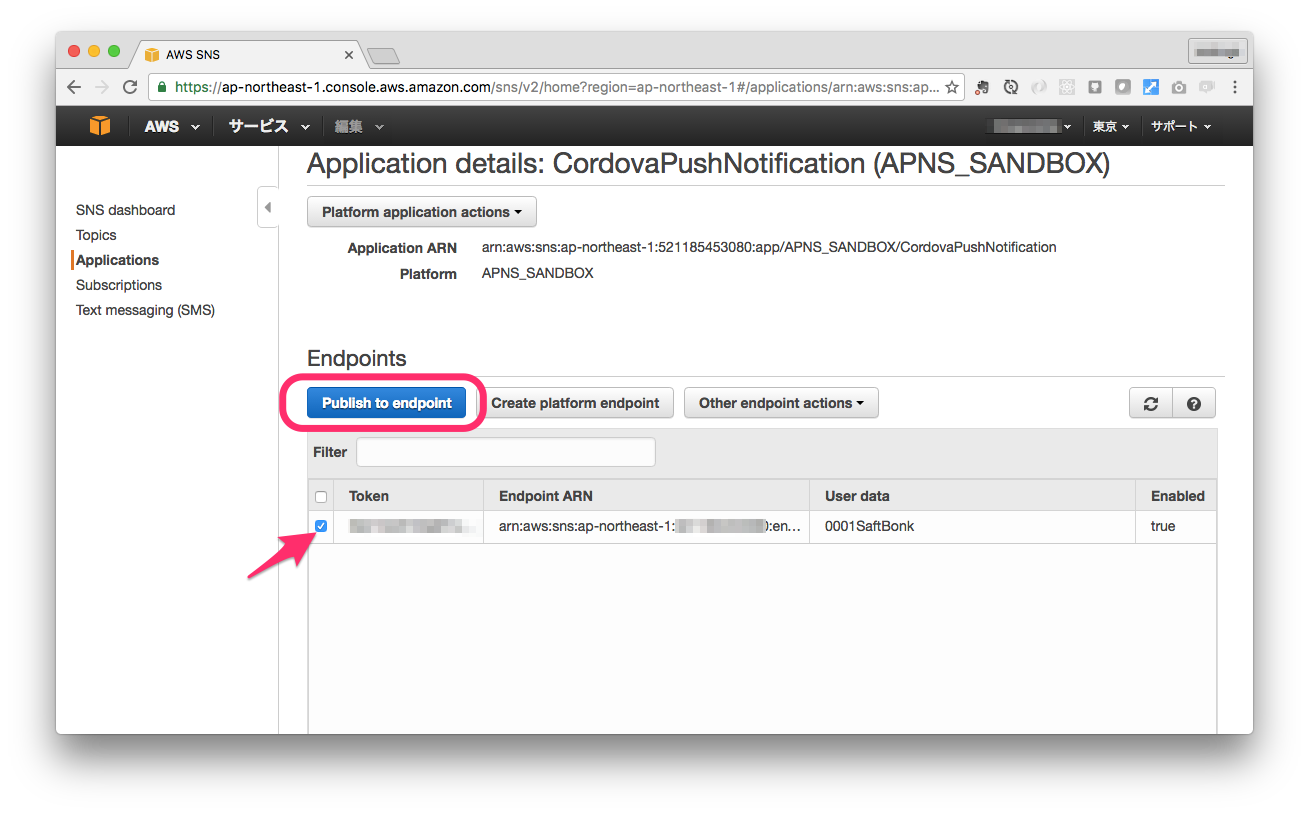
Task: Toggle the select-all endpoints checkbox
Action: tap(321, 496)
